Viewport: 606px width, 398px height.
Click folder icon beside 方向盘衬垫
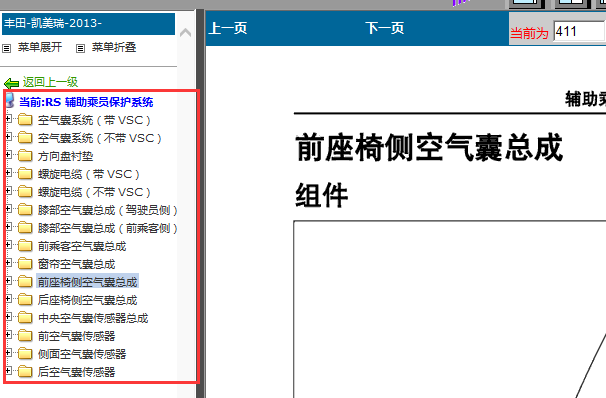(25, 156)
